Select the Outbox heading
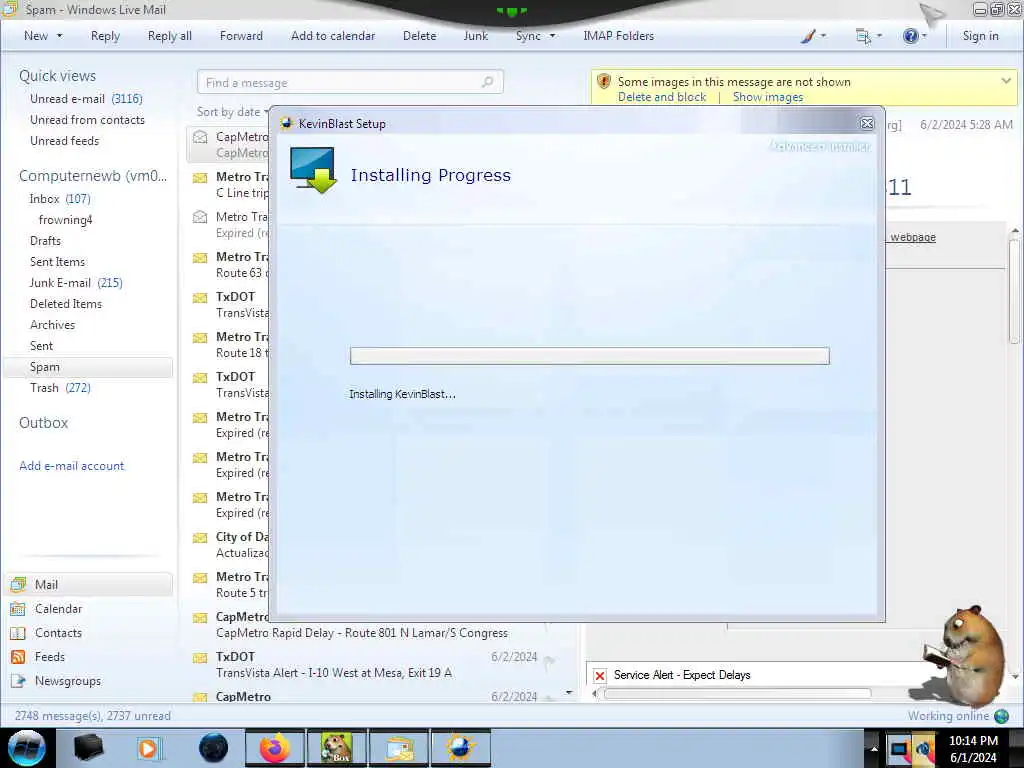This screenshot has width=1024, height=768. 44,423
